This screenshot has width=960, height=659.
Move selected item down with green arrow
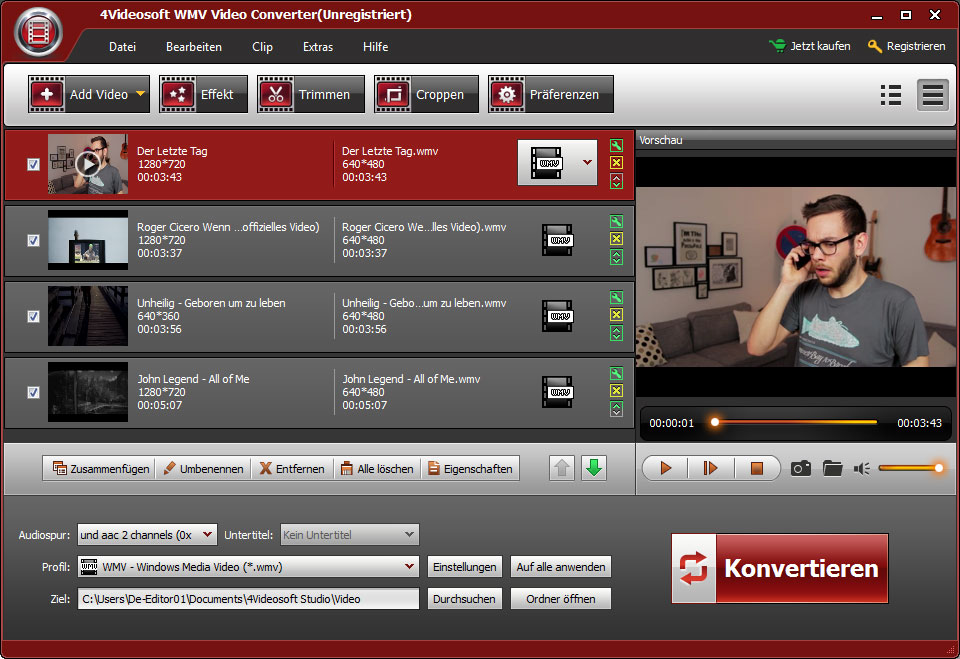point(594,469)
